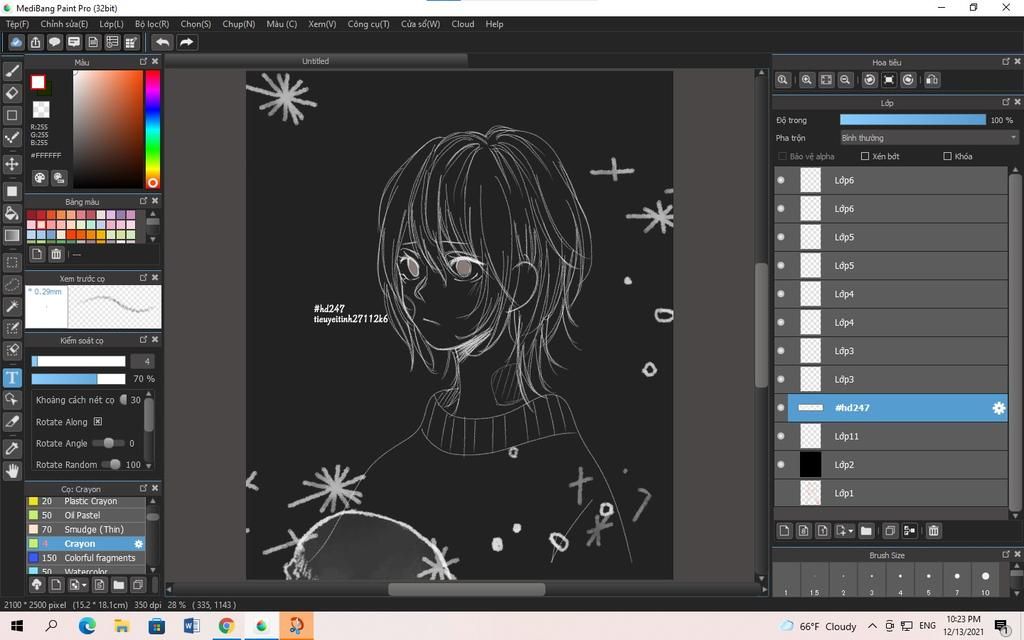Click the rainbow hue bar
This screenshot has height=640, width=1024.
[152, 129]
